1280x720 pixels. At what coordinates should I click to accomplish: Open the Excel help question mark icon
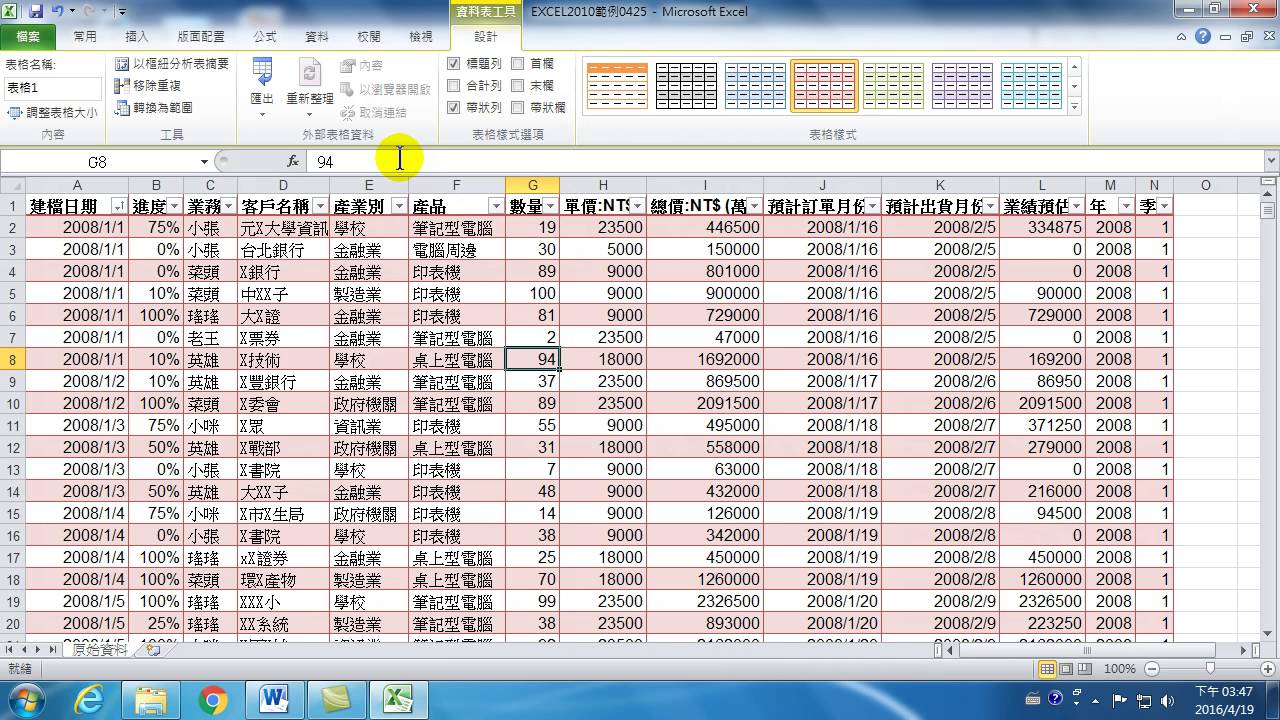[x=1203, y=36]
